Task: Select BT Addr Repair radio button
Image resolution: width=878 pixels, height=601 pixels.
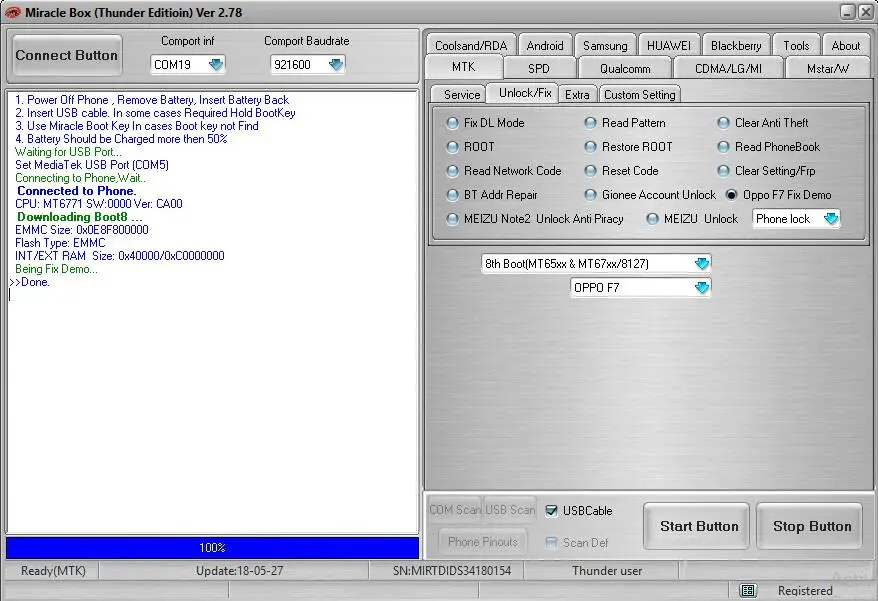Action: click(x=452, y=195)
